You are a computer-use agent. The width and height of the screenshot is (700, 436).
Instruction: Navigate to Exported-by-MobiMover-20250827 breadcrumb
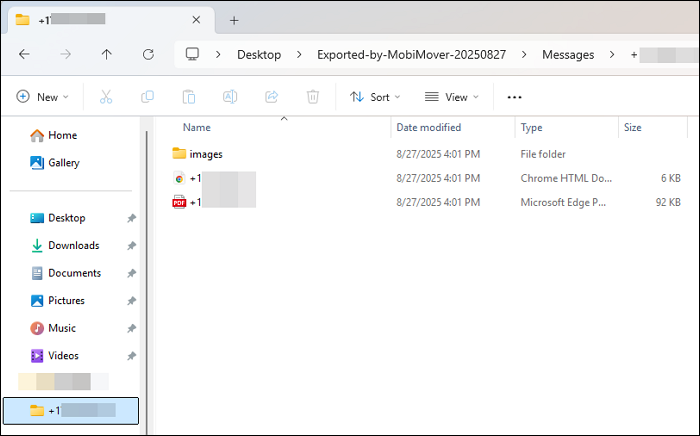(x=412, y=54)
